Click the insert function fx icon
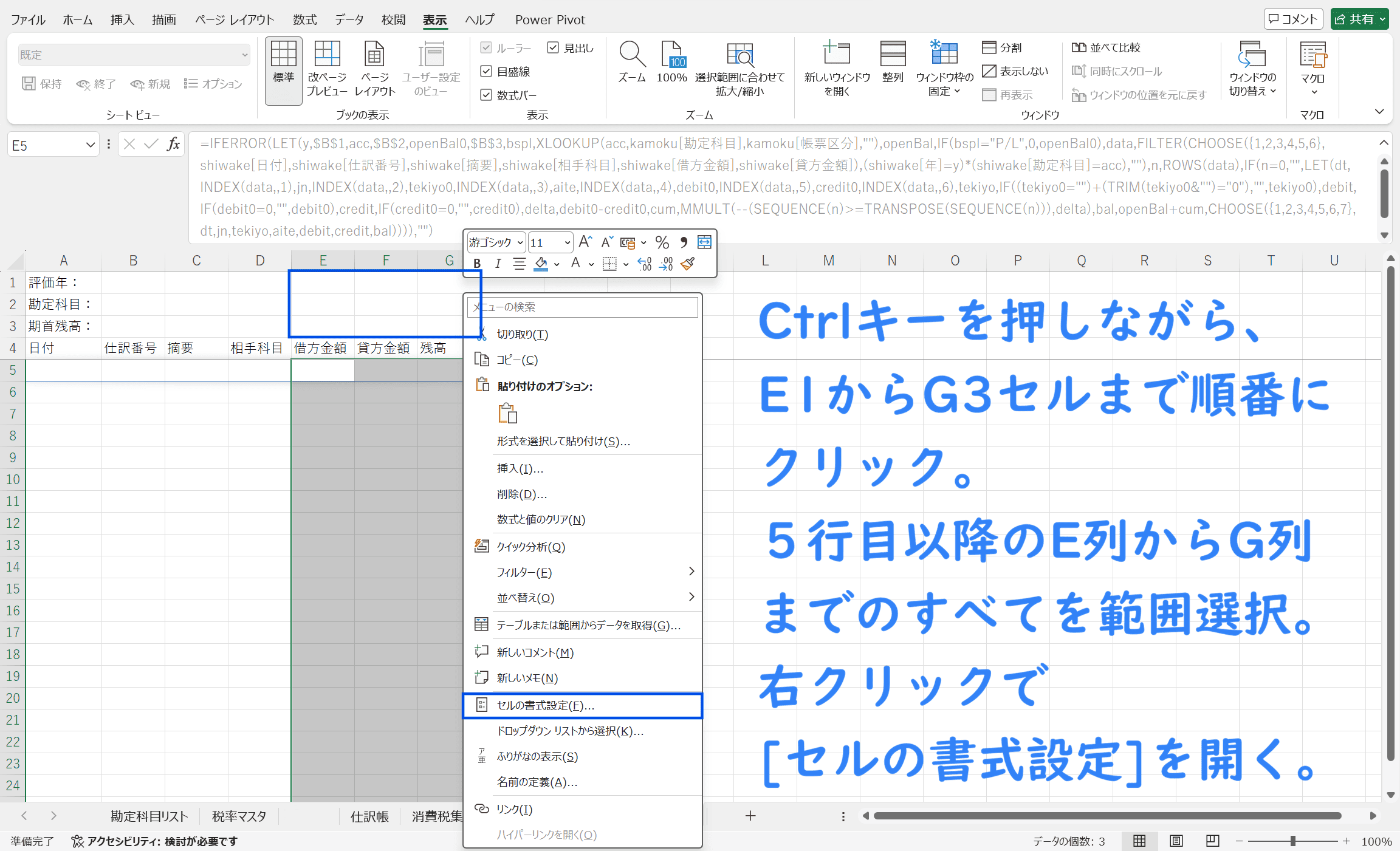 [x=173, y=144]
